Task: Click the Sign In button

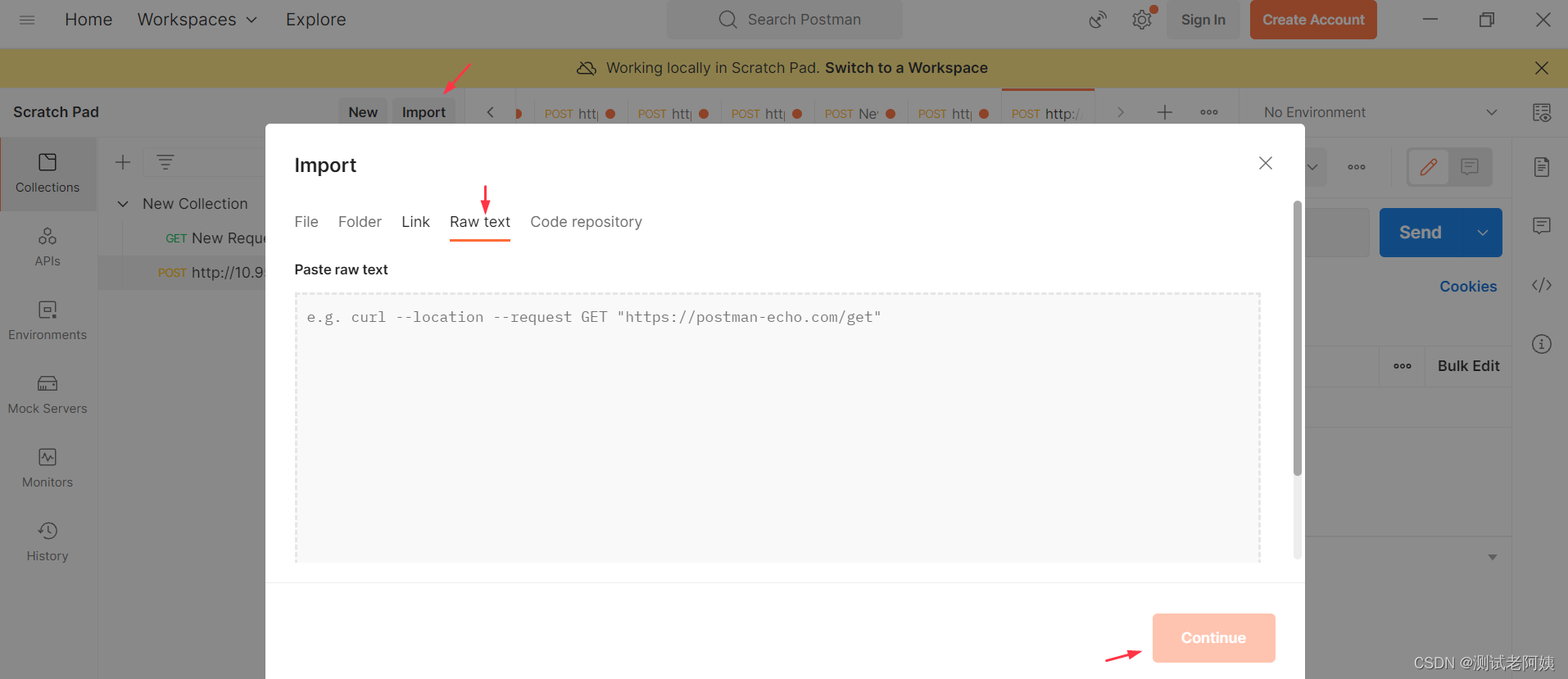Action: pos(1203,20)
